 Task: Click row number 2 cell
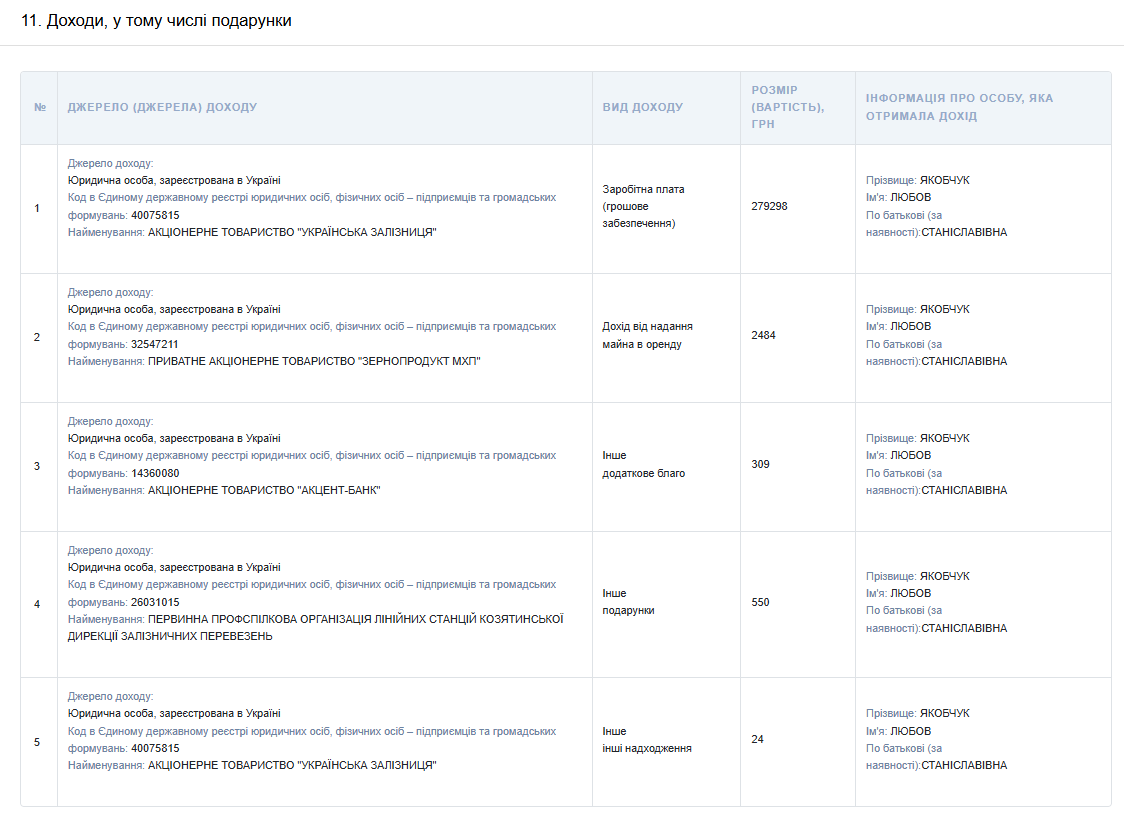37,338
